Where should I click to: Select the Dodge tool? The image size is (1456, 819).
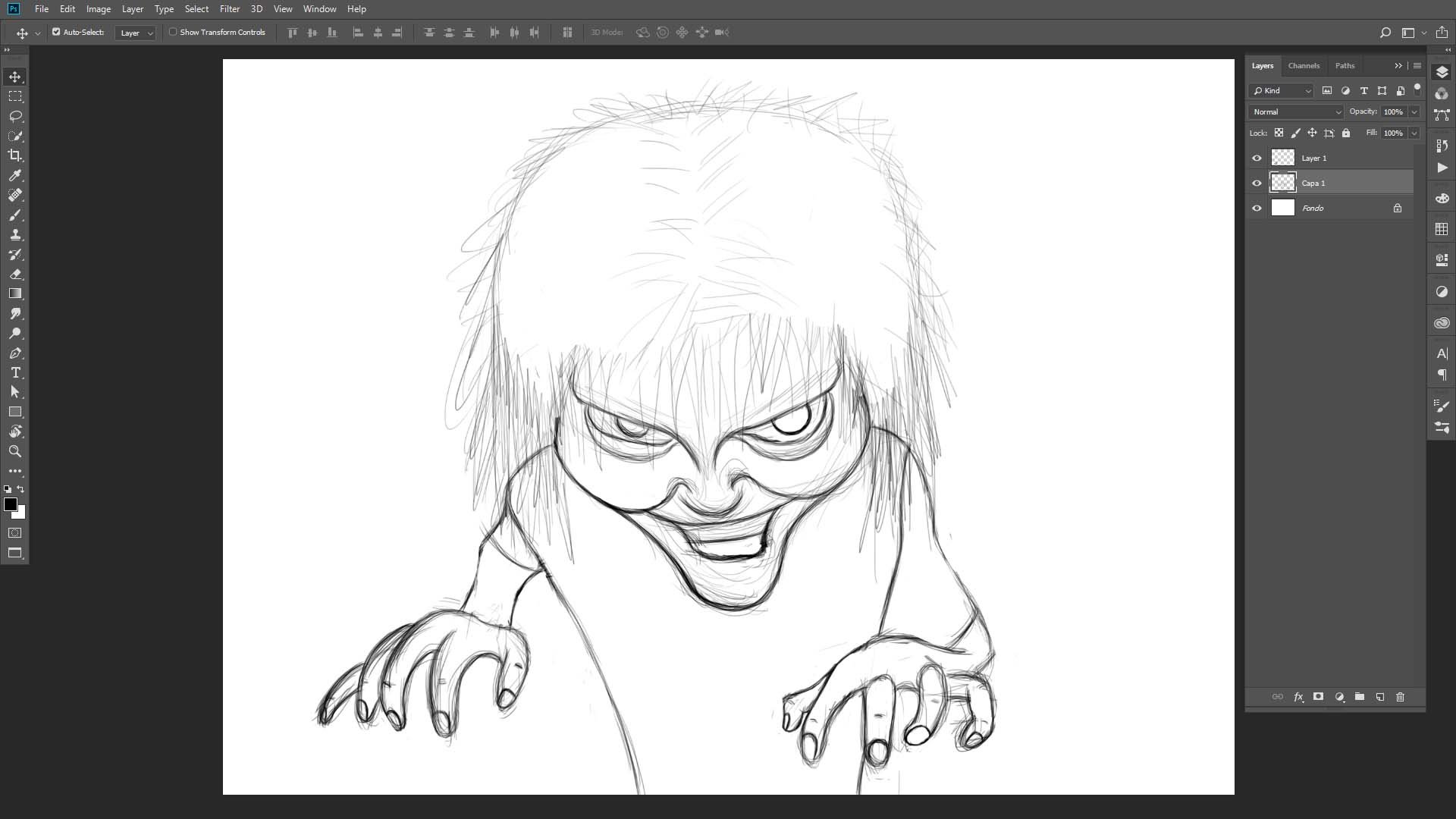(15, 333)
